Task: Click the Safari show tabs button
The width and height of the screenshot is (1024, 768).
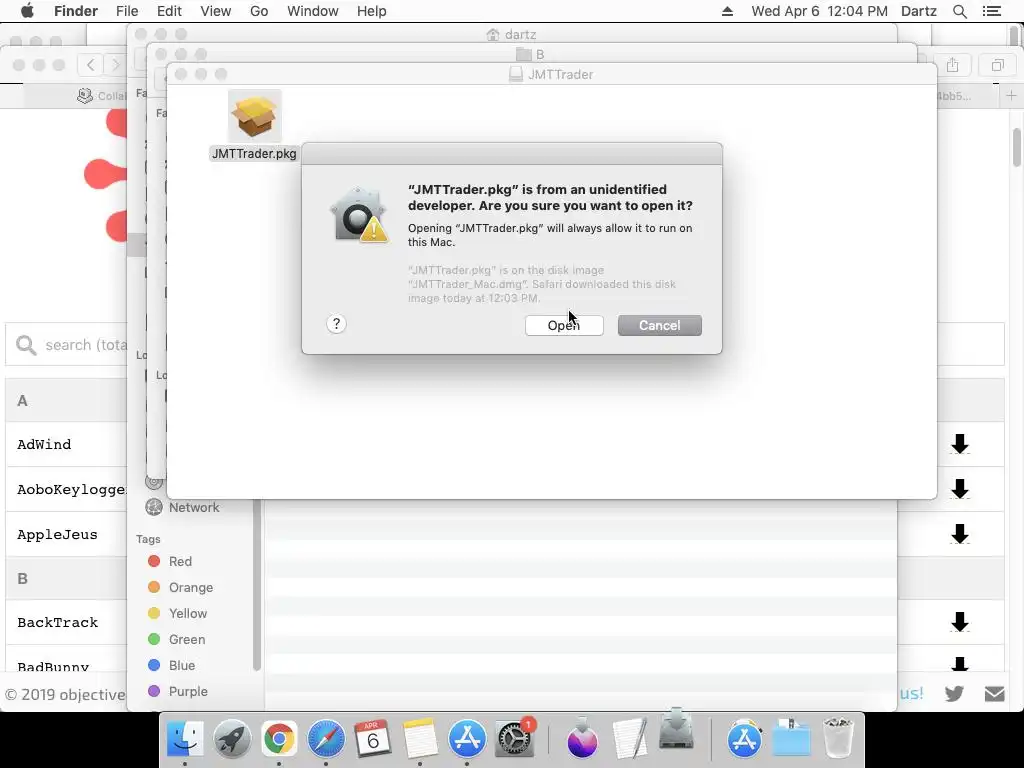Action: point(998,65)
